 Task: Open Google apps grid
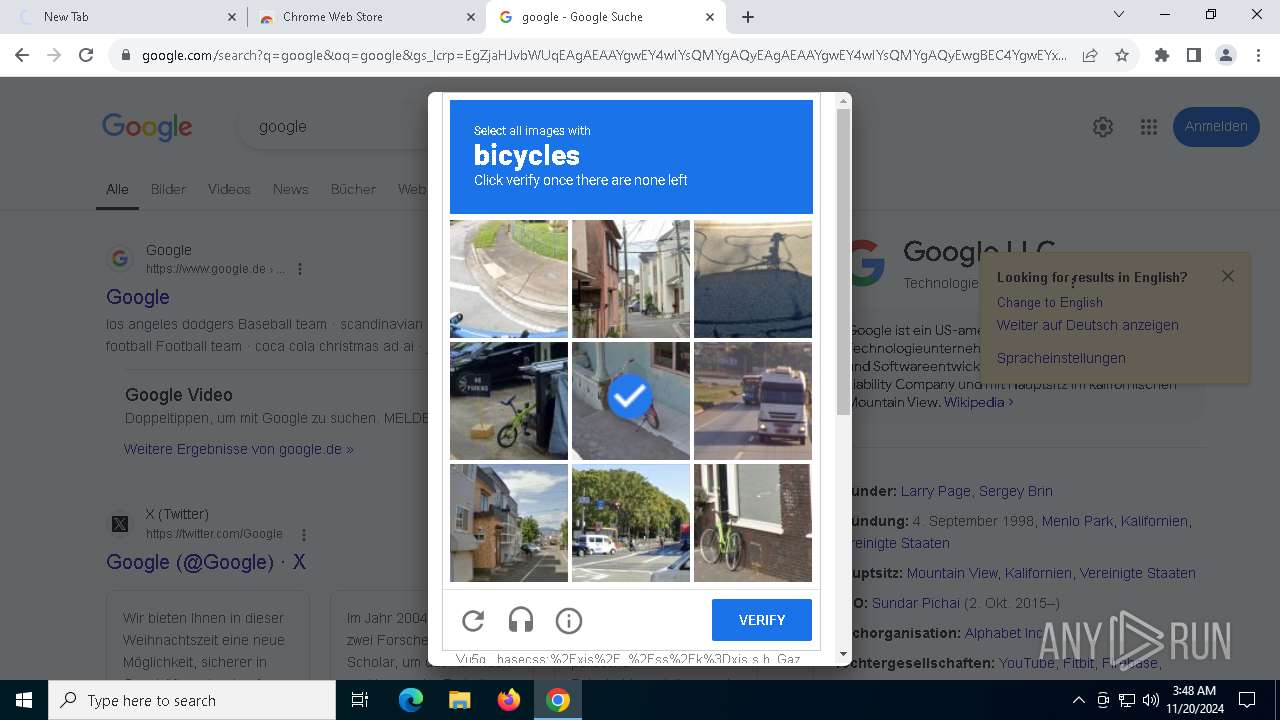pyautogui.click(x=1149, y=127)
